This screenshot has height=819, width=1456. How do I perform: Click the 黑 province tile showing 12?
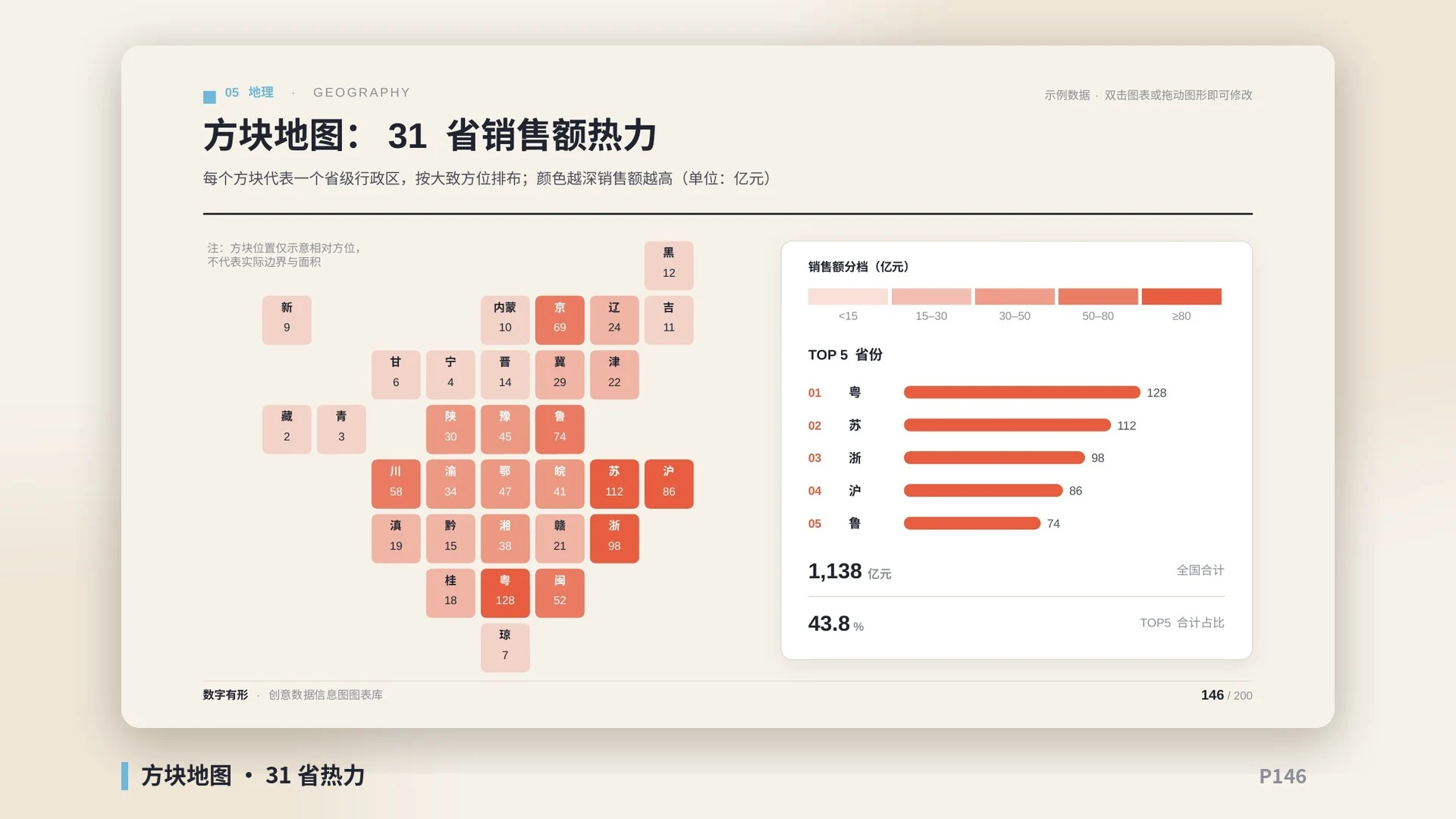point(669,265)
